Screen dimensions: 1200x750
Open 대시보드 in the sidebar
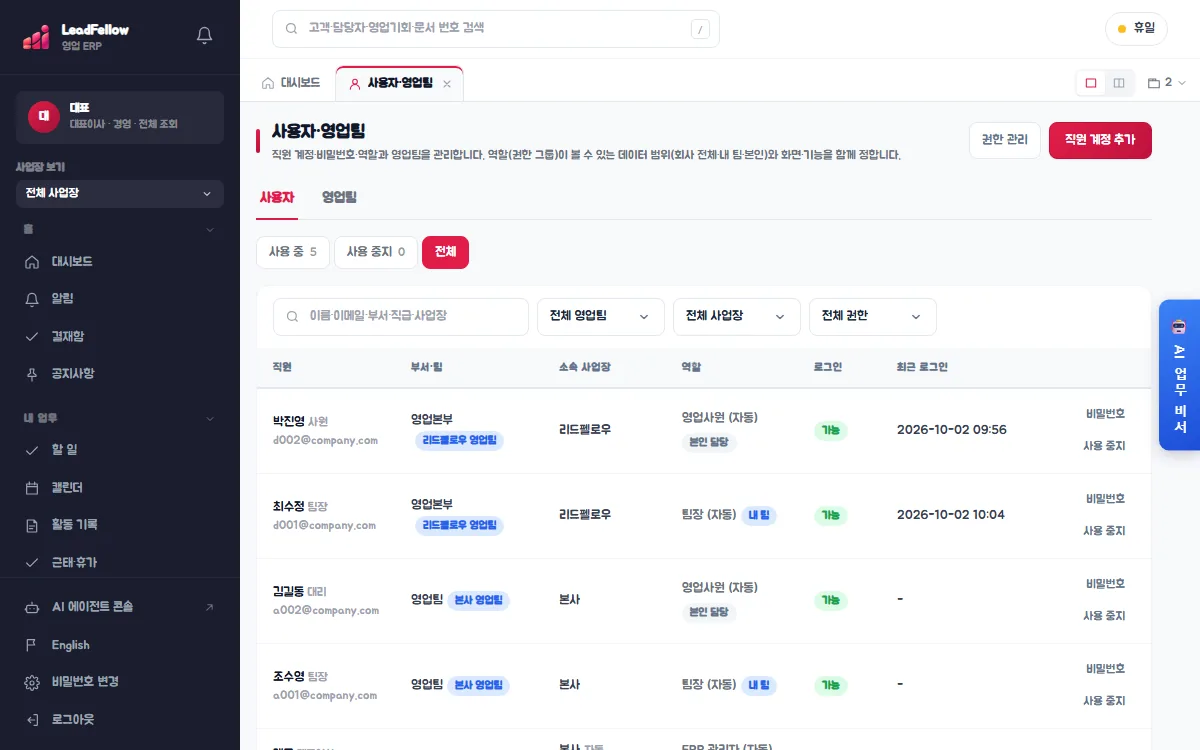120,262
